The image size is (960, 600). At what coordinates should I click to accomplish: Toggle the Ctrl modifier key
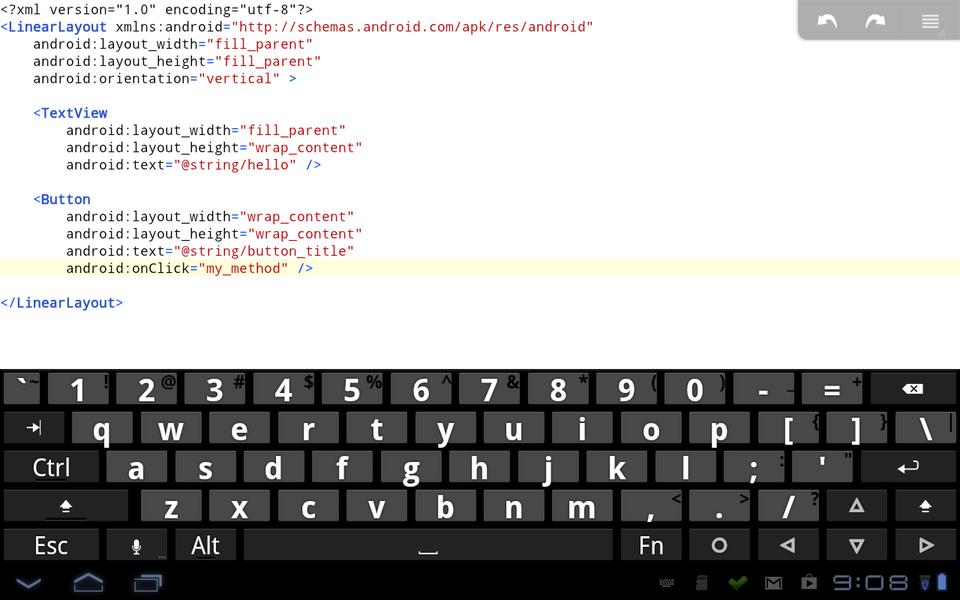click(51, 468)
